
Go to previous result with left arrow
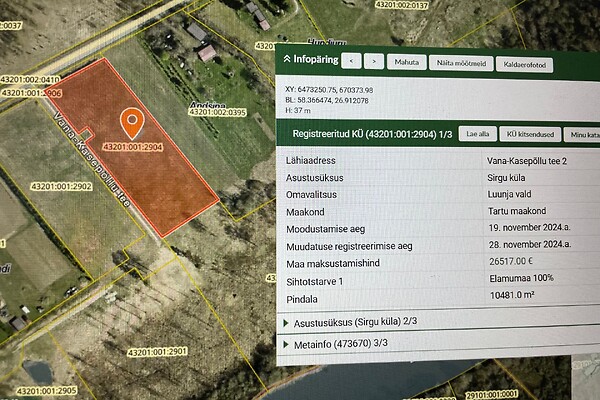352,61
